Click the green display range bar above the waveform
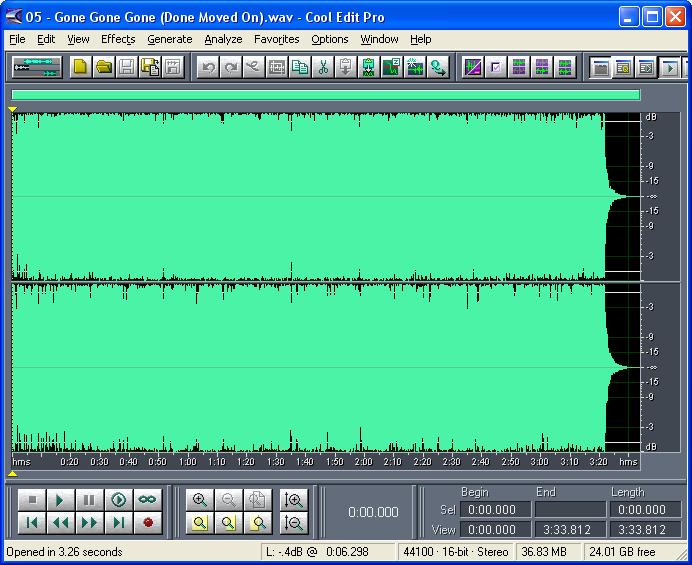Image resolution: width=692 pixels, height=565 pixels. (325, 95)
